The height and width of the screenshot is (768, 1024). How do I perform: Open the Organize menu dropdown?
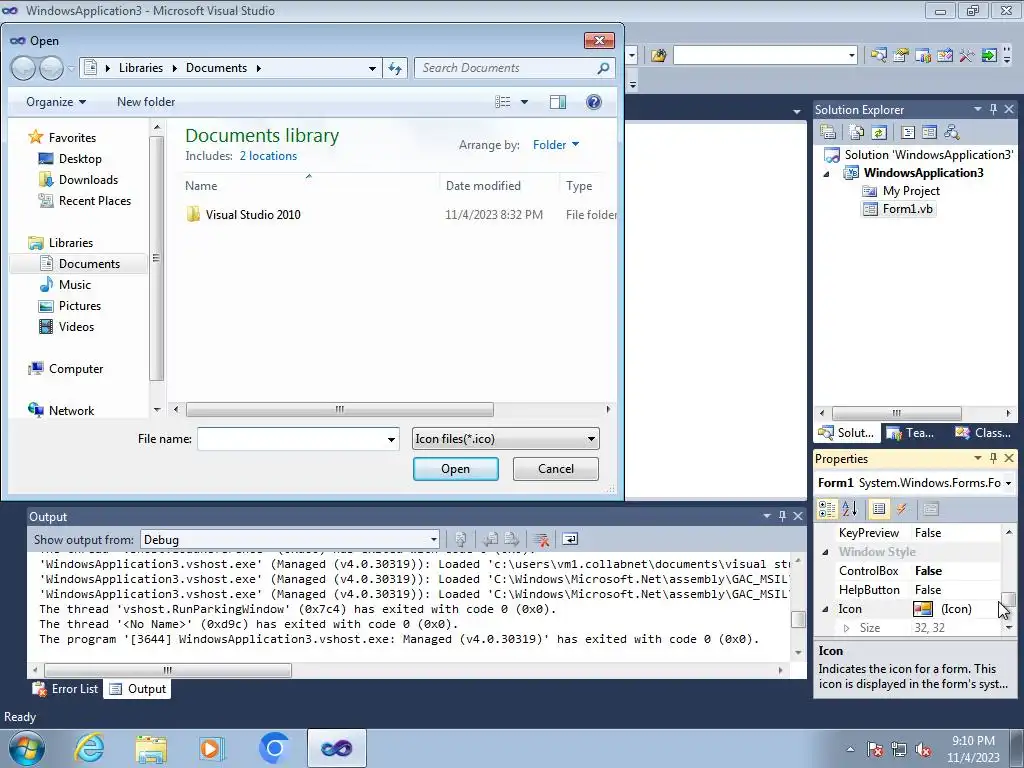(56, 102)
